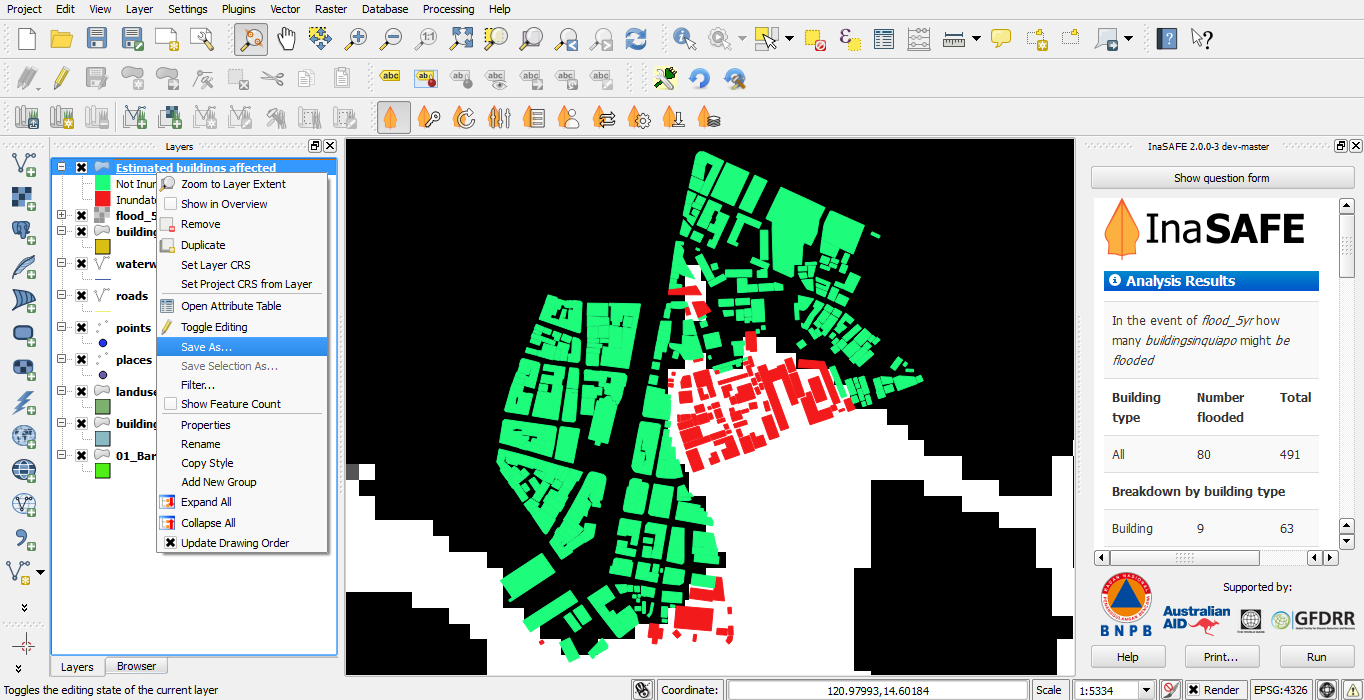Click the yellow abc label tool

tap(391, 77)
